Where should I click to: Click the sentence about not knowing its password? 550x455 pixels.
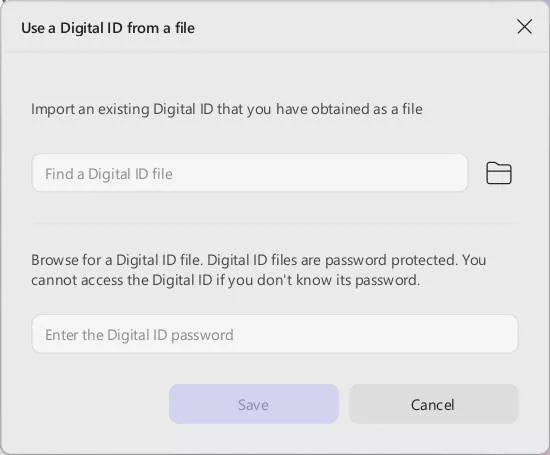226,280
